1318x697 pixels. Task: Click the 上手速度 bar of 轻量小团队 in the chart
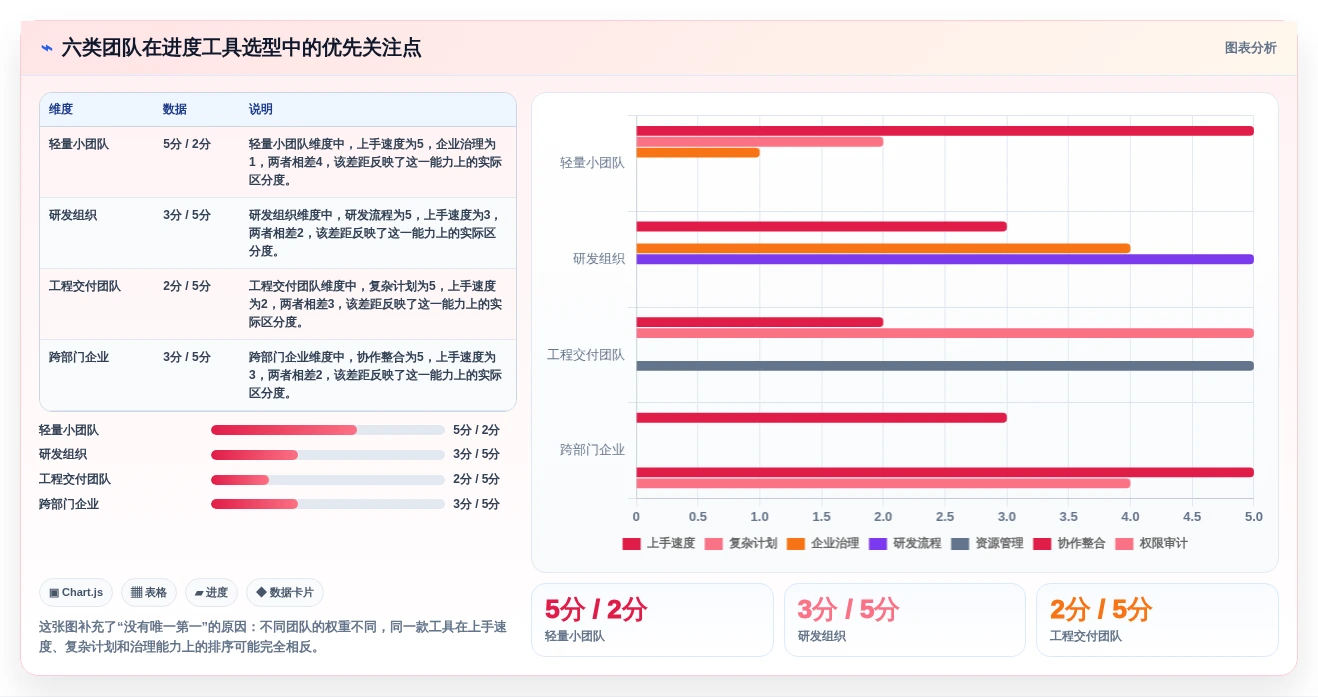945,131
